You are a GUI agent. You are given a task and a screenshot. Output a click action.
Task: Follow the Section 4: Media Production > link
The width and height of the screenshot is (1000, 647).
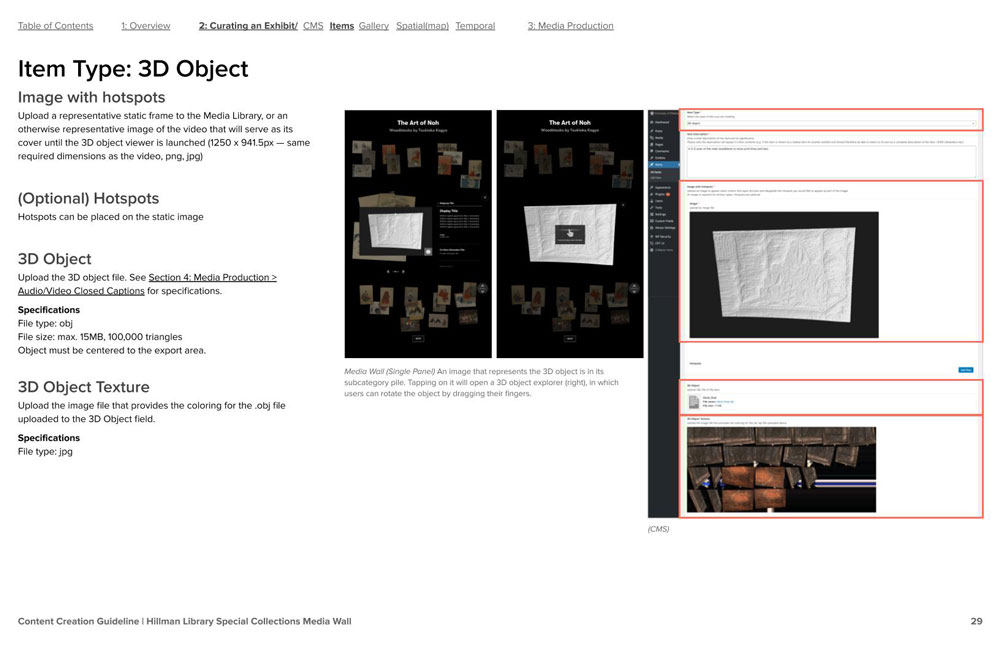[212, 277]
